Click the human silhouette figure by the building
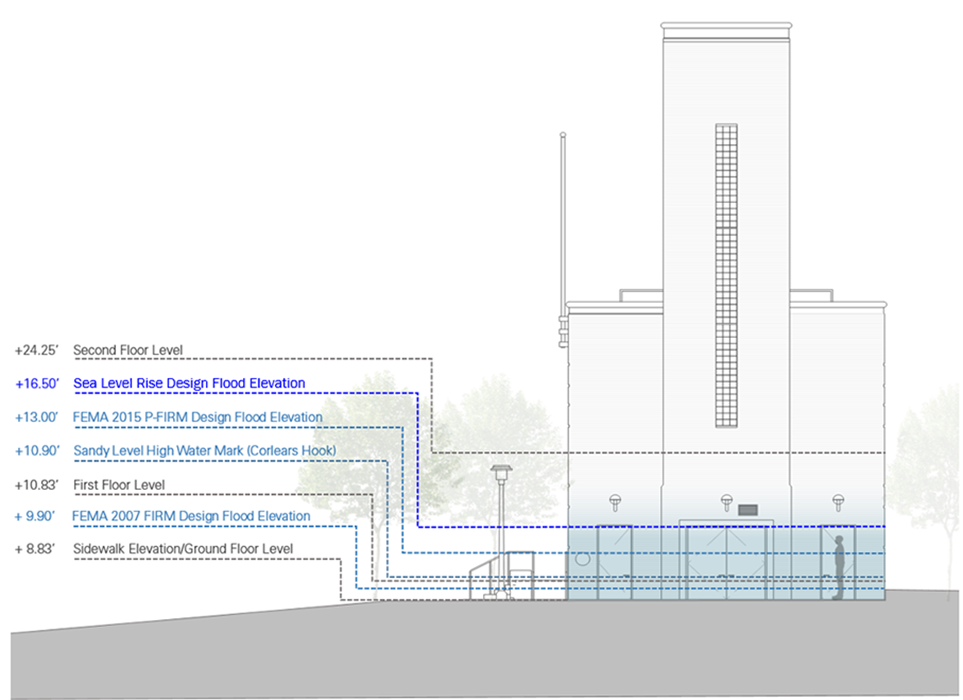The image size is (963, 700). 840,568
